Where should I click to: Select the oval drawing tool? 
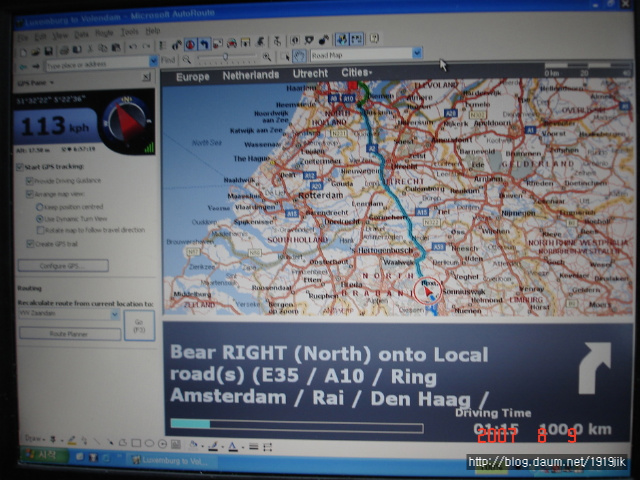coord(149,444)
